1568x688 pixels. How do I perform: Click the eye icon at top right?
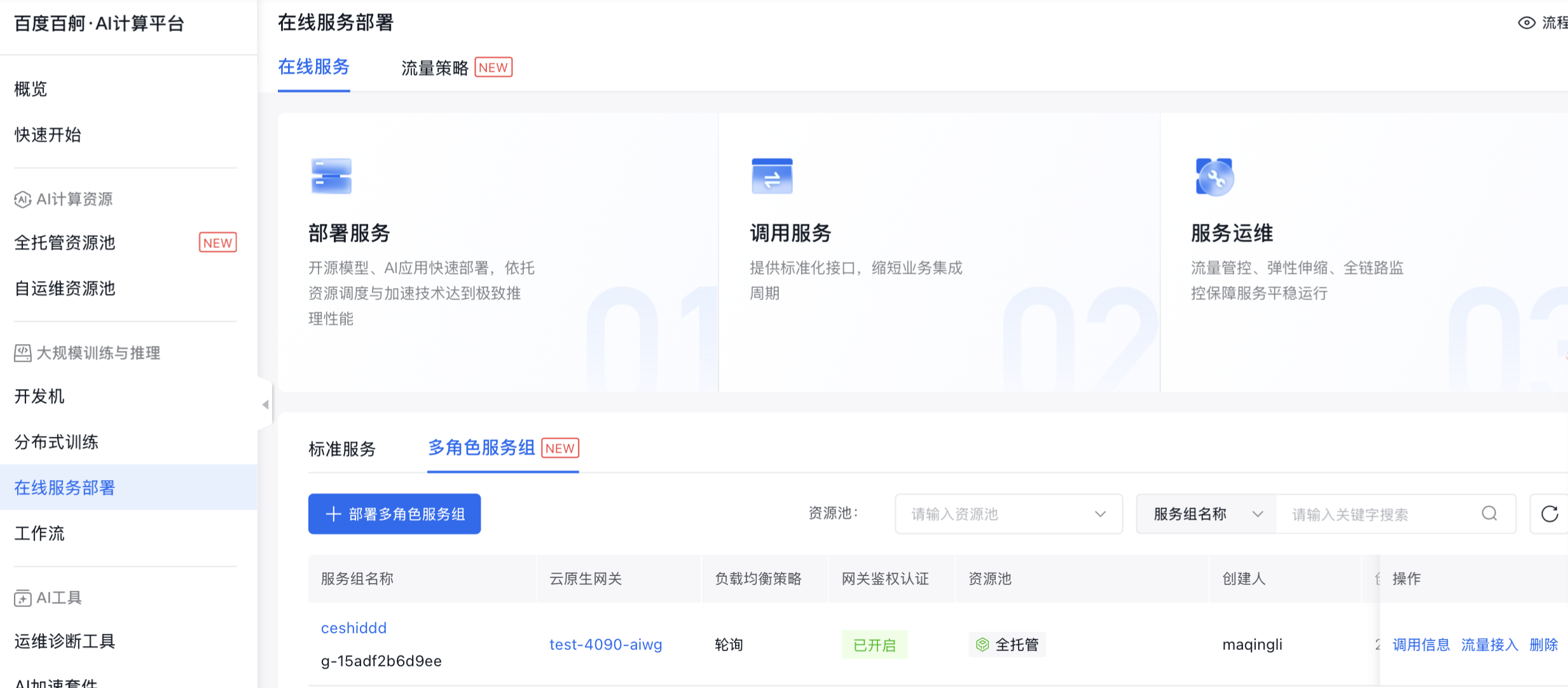coord(1526,23)
